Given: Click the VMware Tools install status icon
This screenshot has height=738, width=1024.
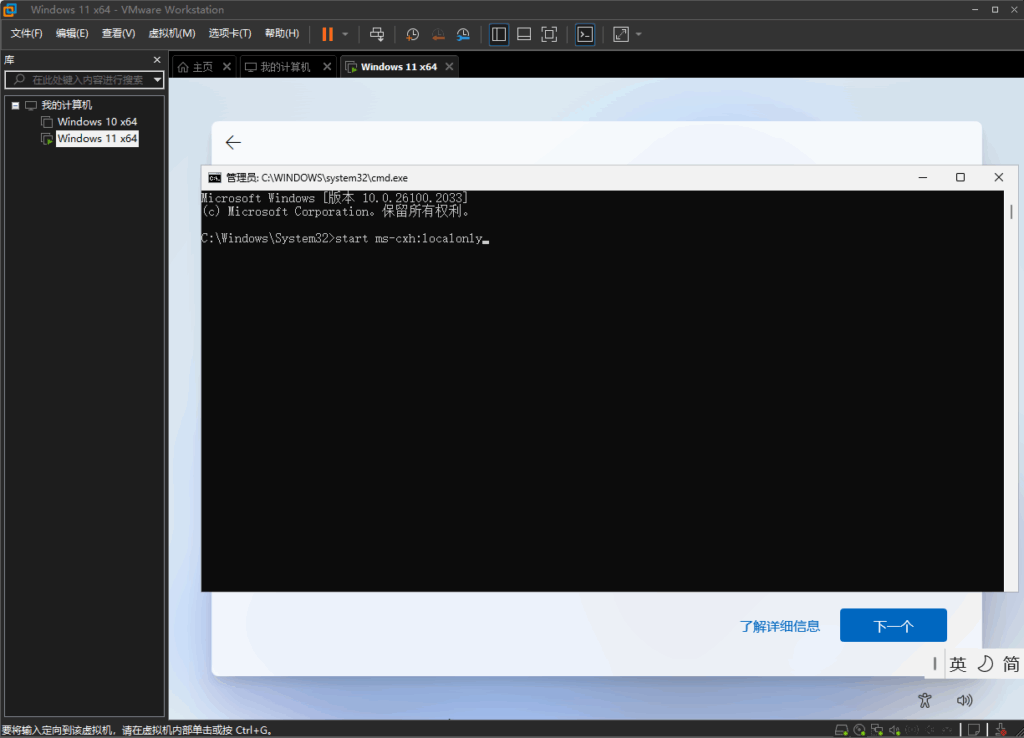Looking at the screenshot, I should [x=1000, y=730].
